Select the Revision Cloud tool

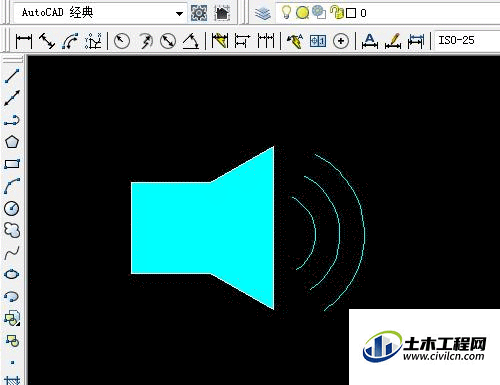tap(12, 230)
